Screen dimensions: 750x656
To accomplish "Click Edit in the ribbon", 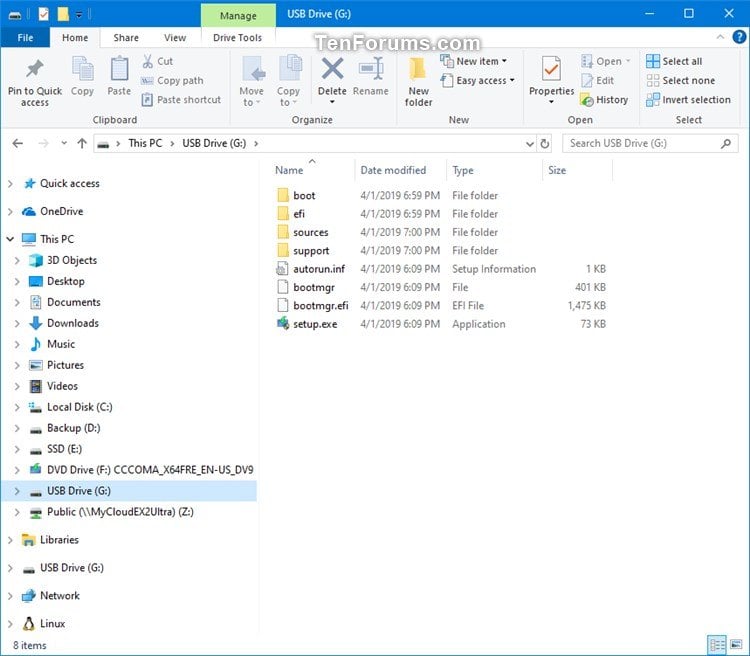I will 597,80.
